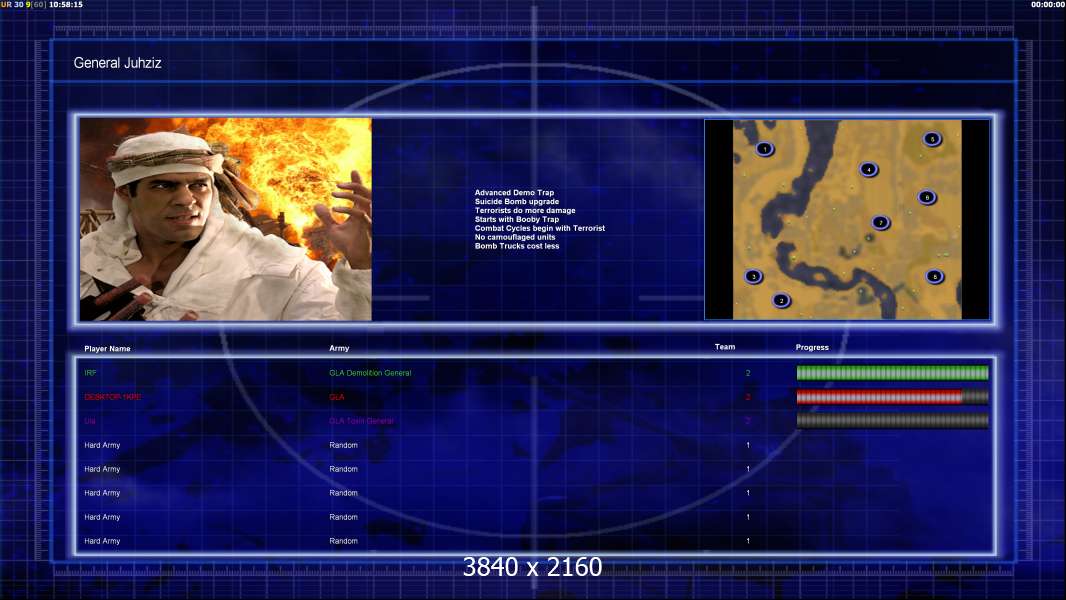Click the 00:00:00 timer in the corner

point(1048,4)
